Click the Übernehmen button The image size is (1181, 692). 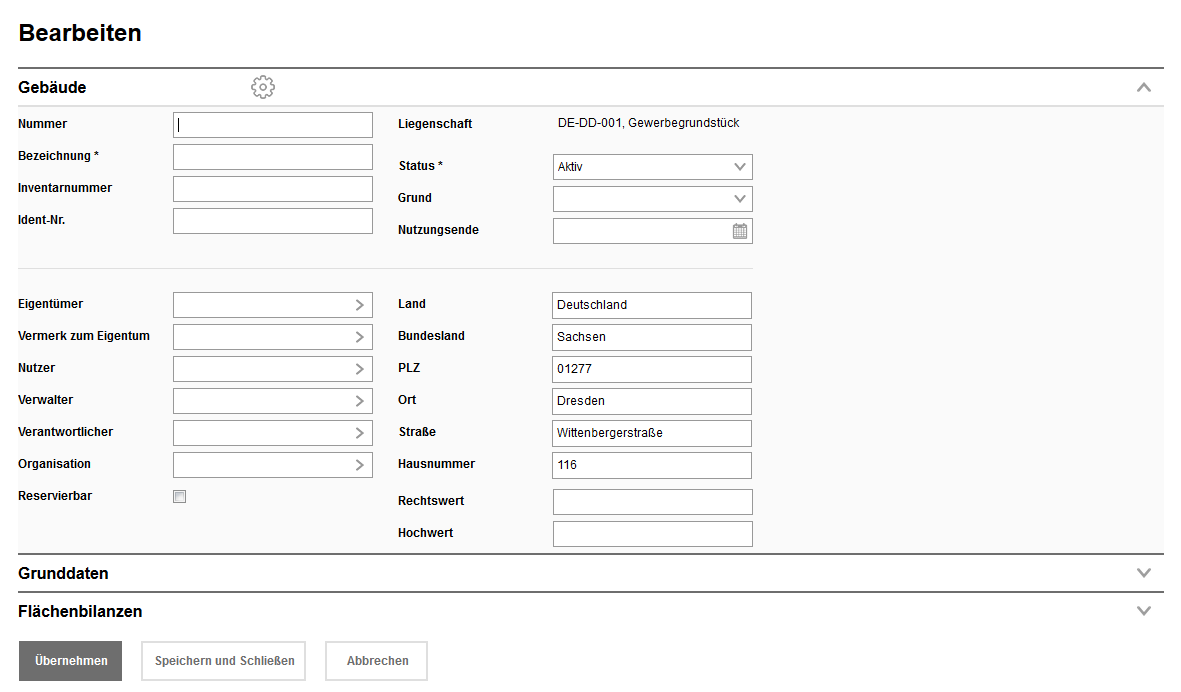click(x=70, y=661)
